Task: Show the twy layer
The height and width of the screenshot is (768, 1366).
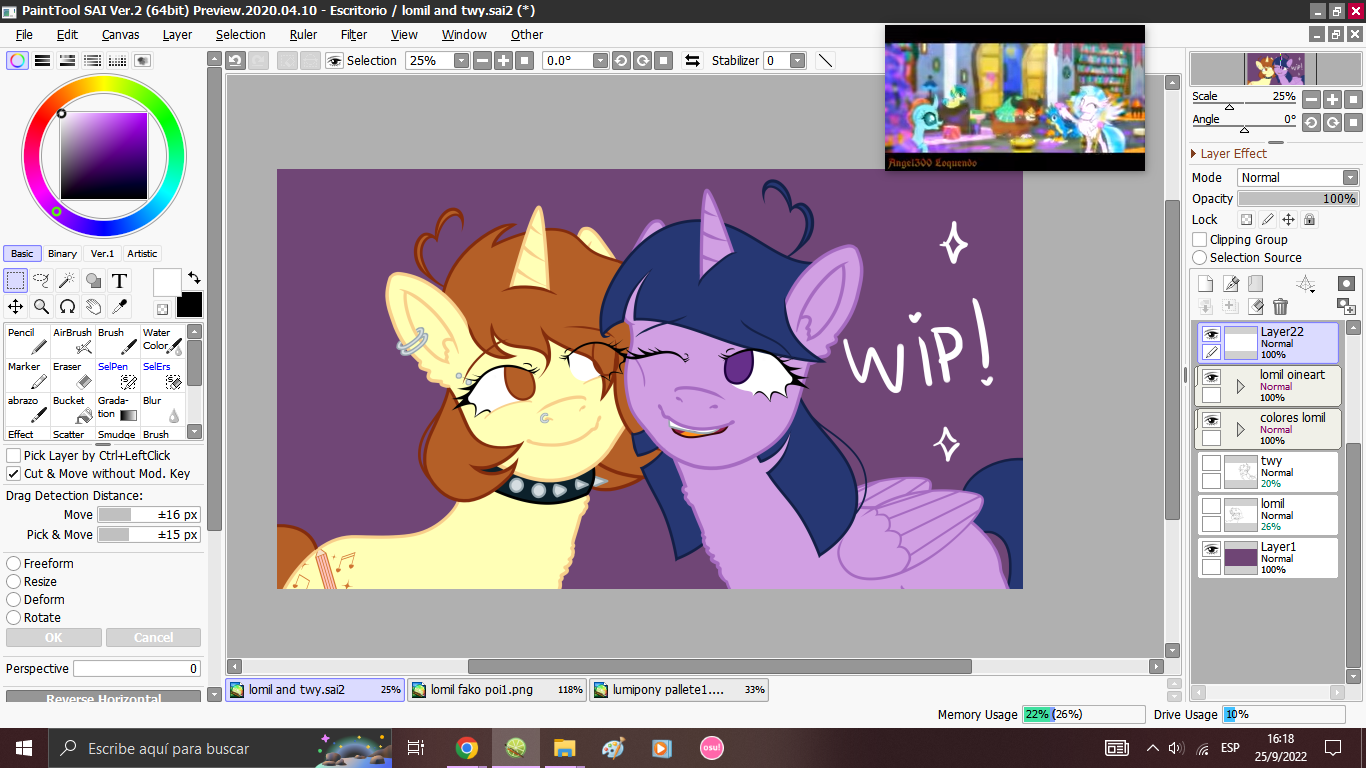Action: point(1211,464)
